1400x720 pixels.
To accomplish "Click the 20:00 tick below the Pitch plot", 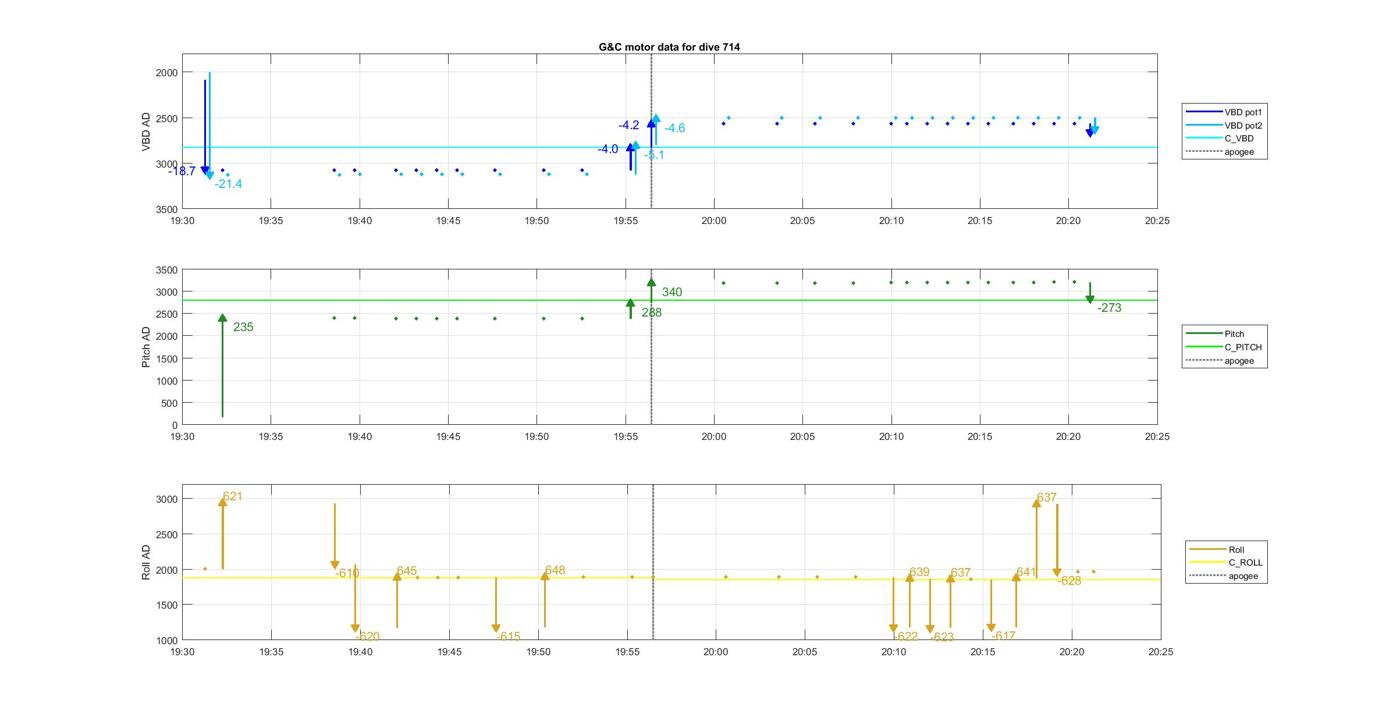I will click(714, 437).
